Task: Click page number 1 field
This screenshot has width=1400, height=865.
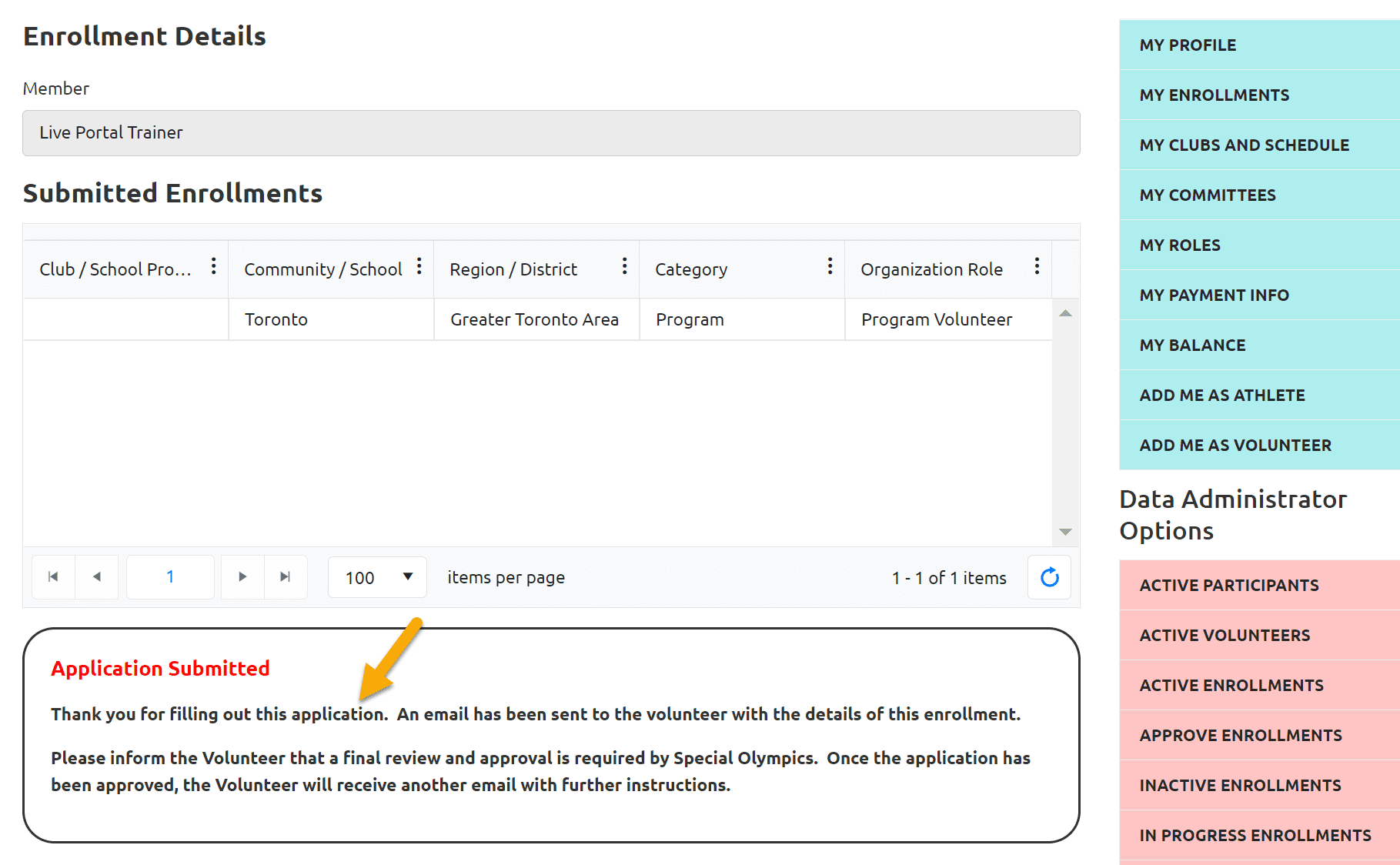Action: tap(170, 577)
